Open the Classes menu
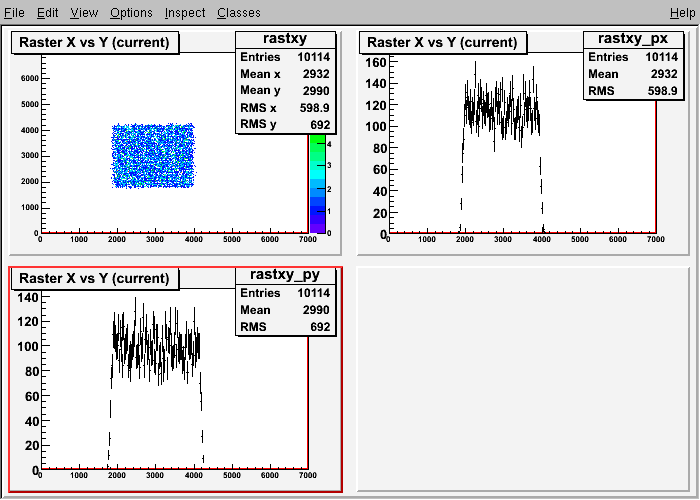 pos(239,12)
